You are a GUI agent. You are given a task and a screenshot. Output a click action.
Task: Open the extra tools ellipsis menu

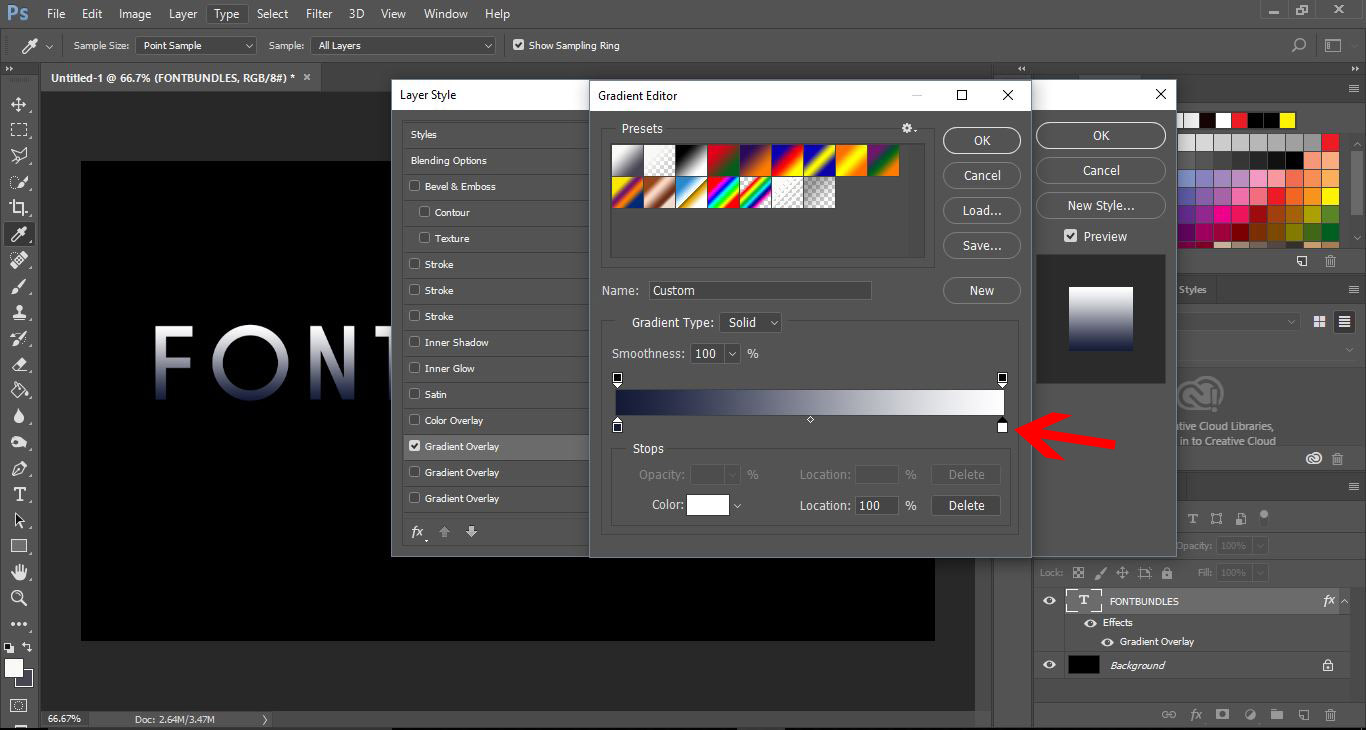pos(18,624)
